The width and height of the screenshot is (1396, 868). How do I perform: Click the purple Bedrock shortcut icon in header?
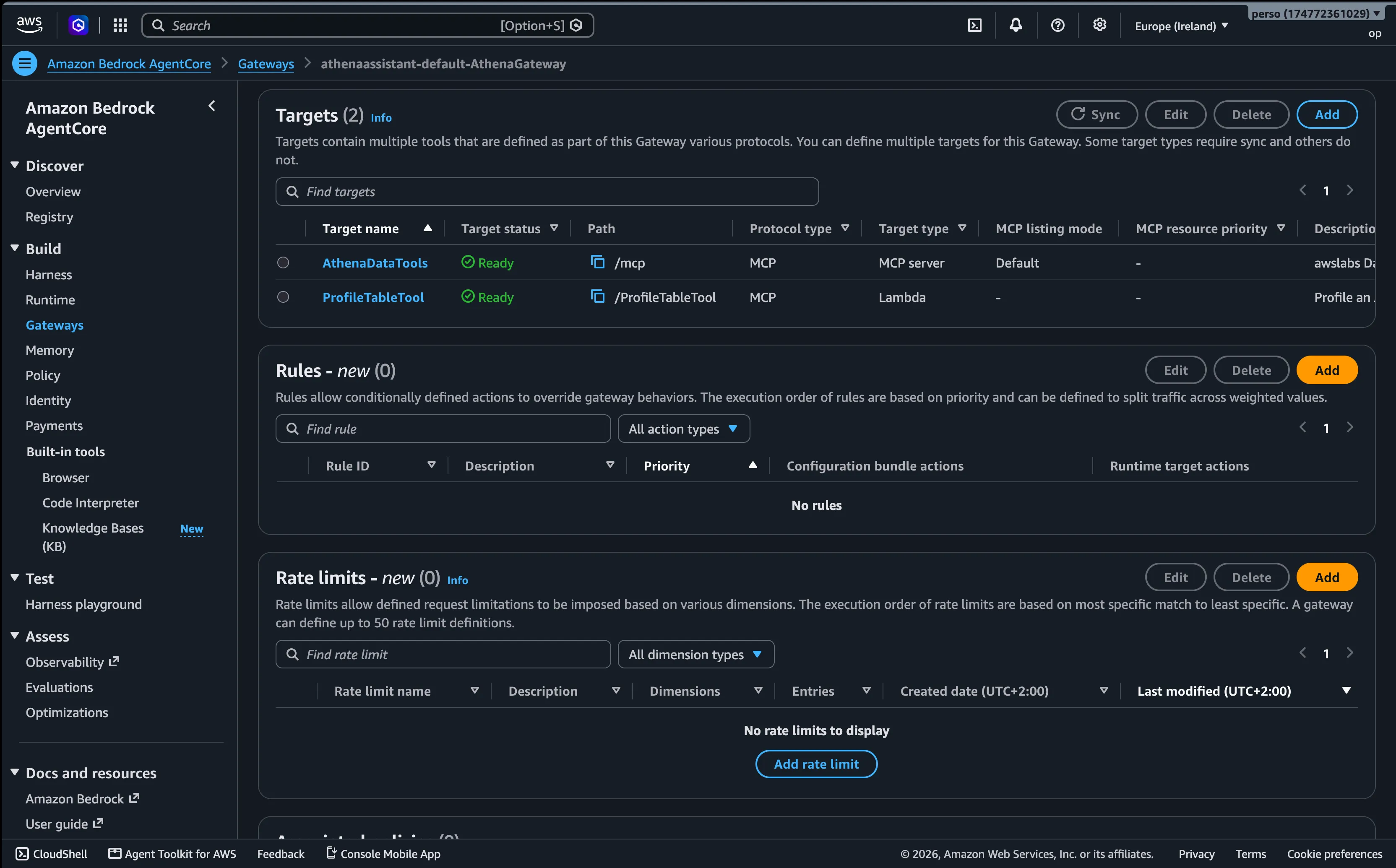pyautogui.click(x=79, y=25)
